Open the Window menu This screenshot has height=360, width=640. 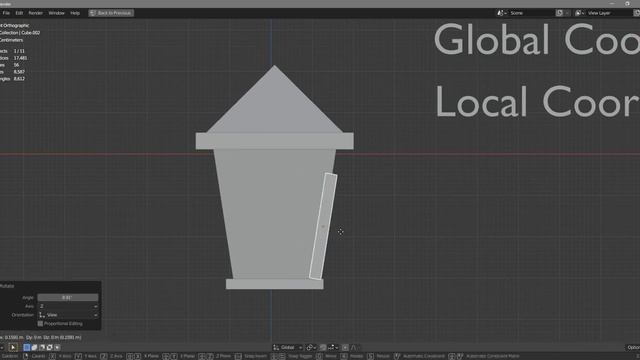tap(56, 13)
